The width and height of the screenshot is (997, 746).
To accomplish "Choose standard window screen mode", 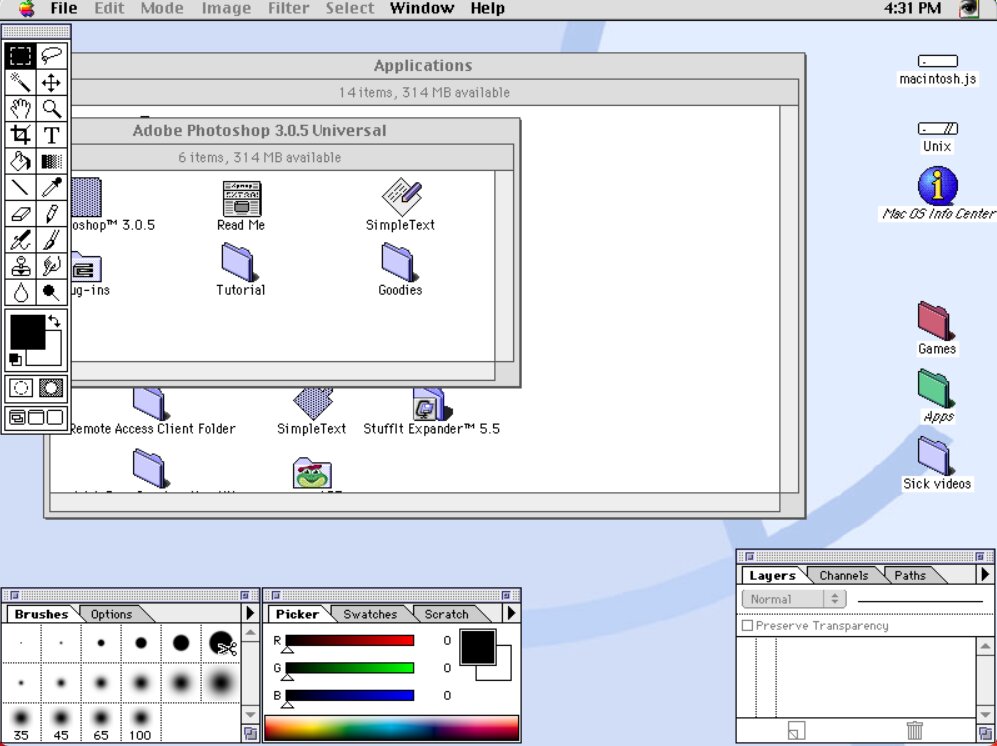I will tap(17, 418).
